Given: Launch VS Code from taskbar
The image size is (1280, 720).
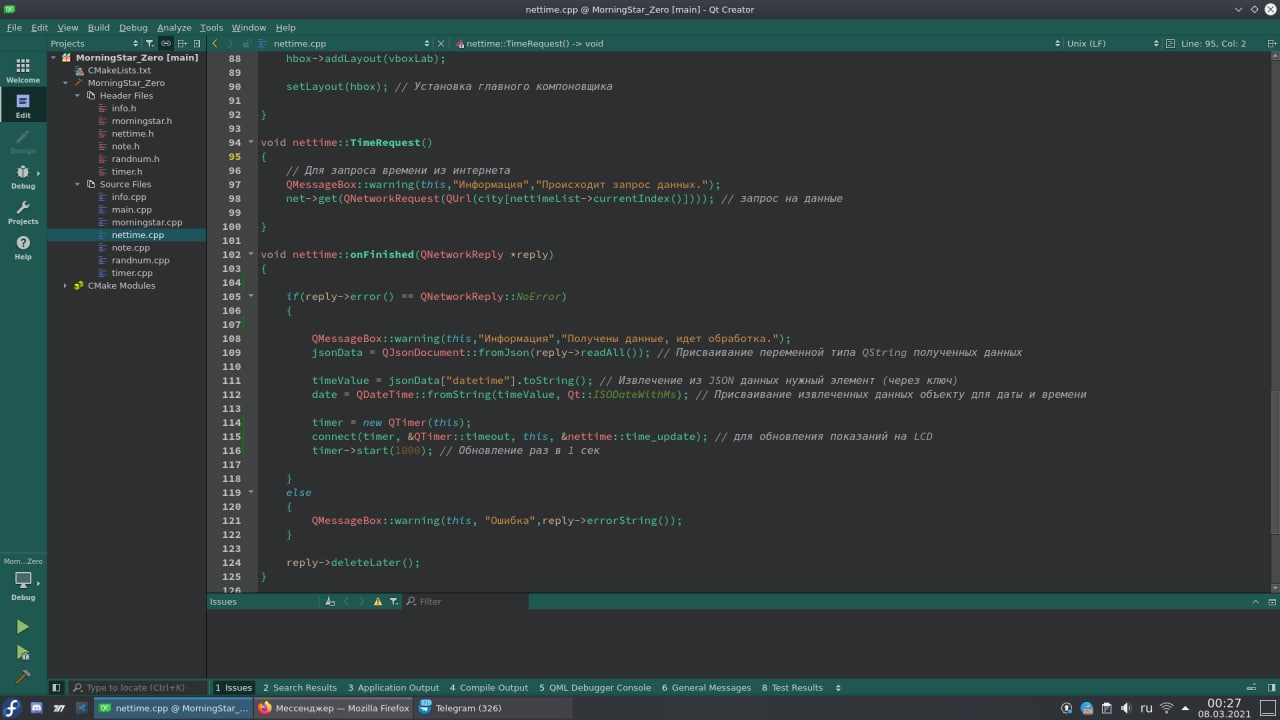Looking at the screenshot, I should (82, 708).
